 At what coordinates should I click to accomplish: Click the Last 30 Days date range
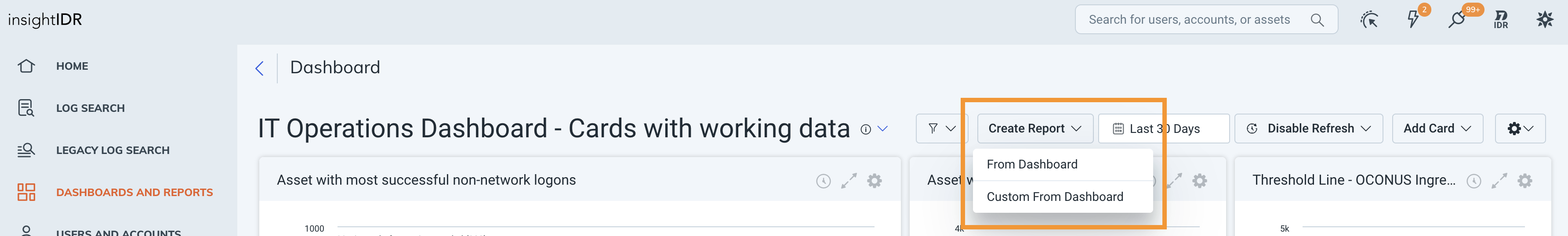pyautogui.click(x=1163, y=129)
